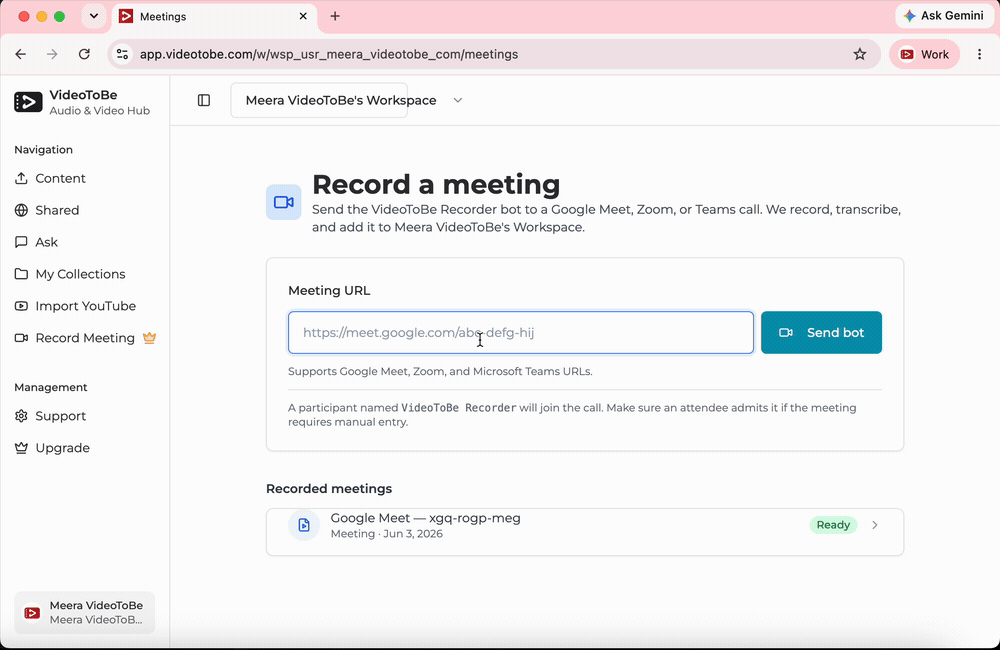Expand the tab search dropdown arrow
This screenshot has width=1000, height=650.
coord(94,16)
